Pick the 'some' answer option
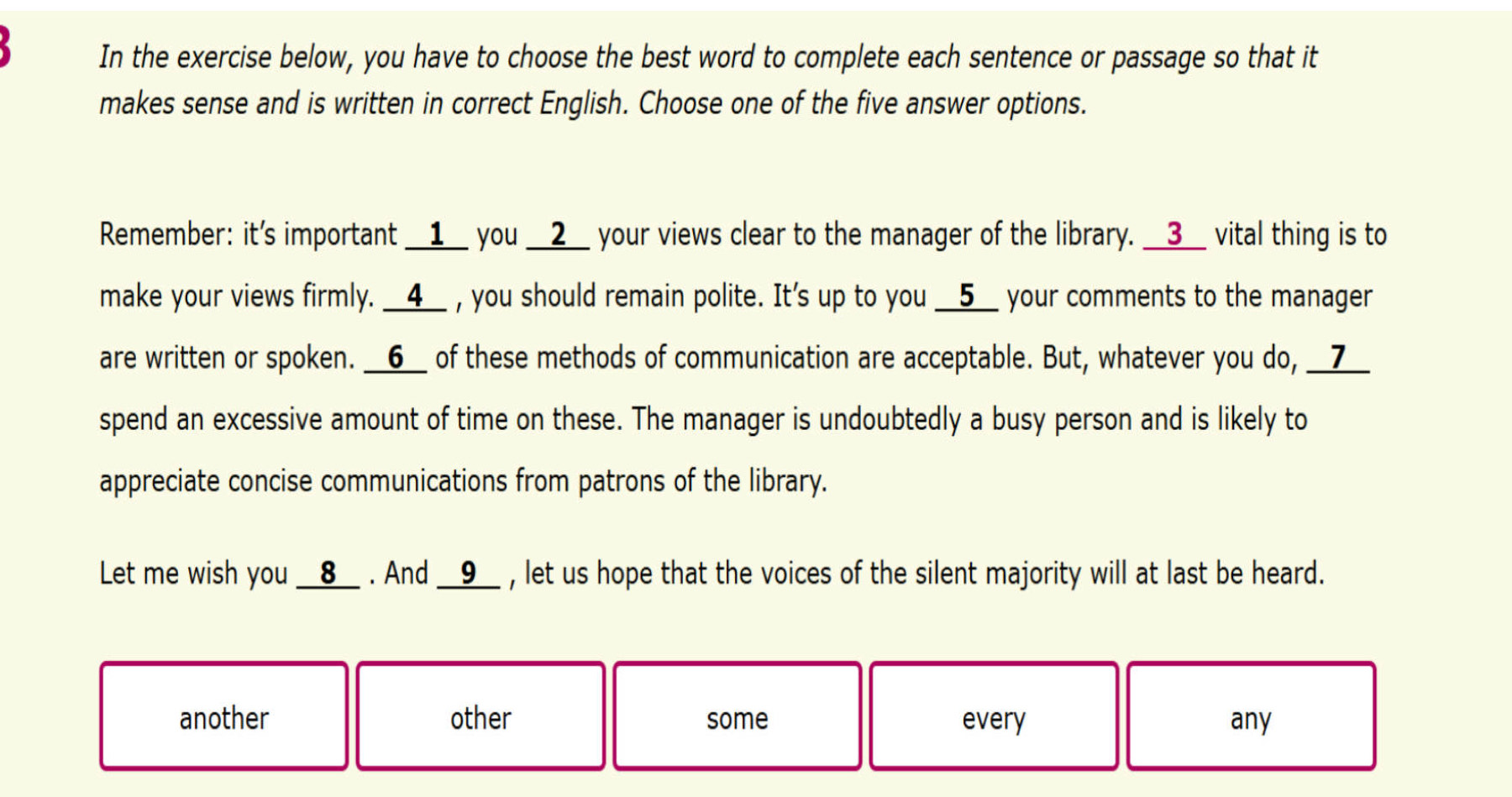Screen dimensions: 1512x797 (737, 716)
